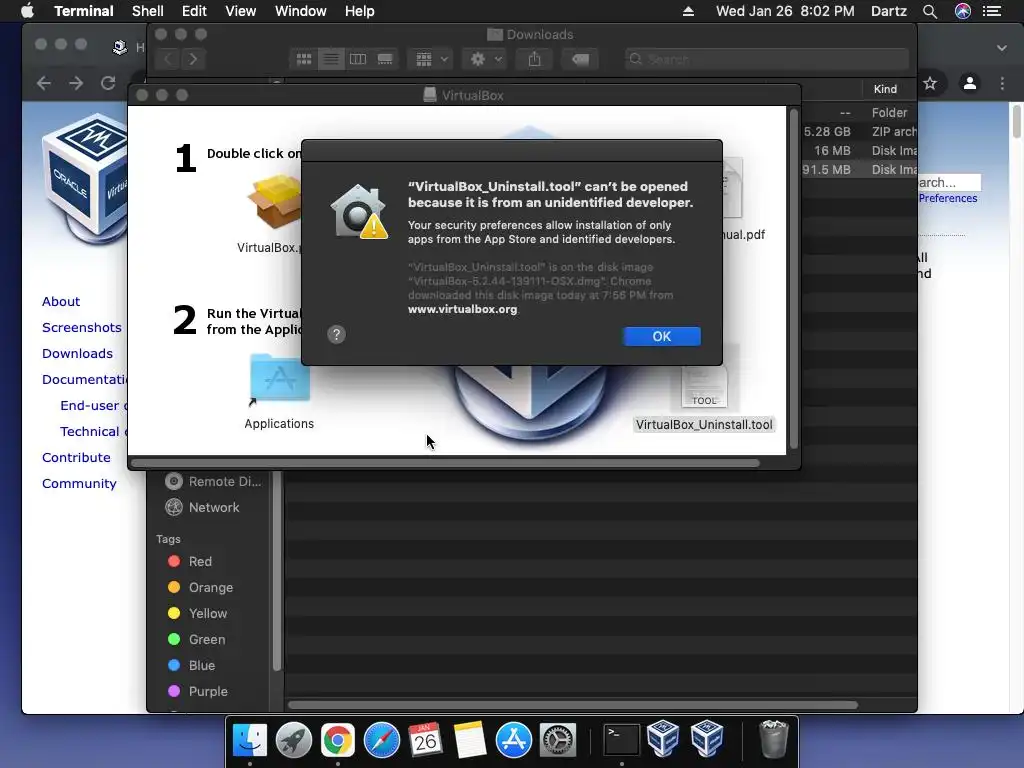Screen dimensions: 1024x768
Task: Open Finder from the Dock
Action: (250, 740)
